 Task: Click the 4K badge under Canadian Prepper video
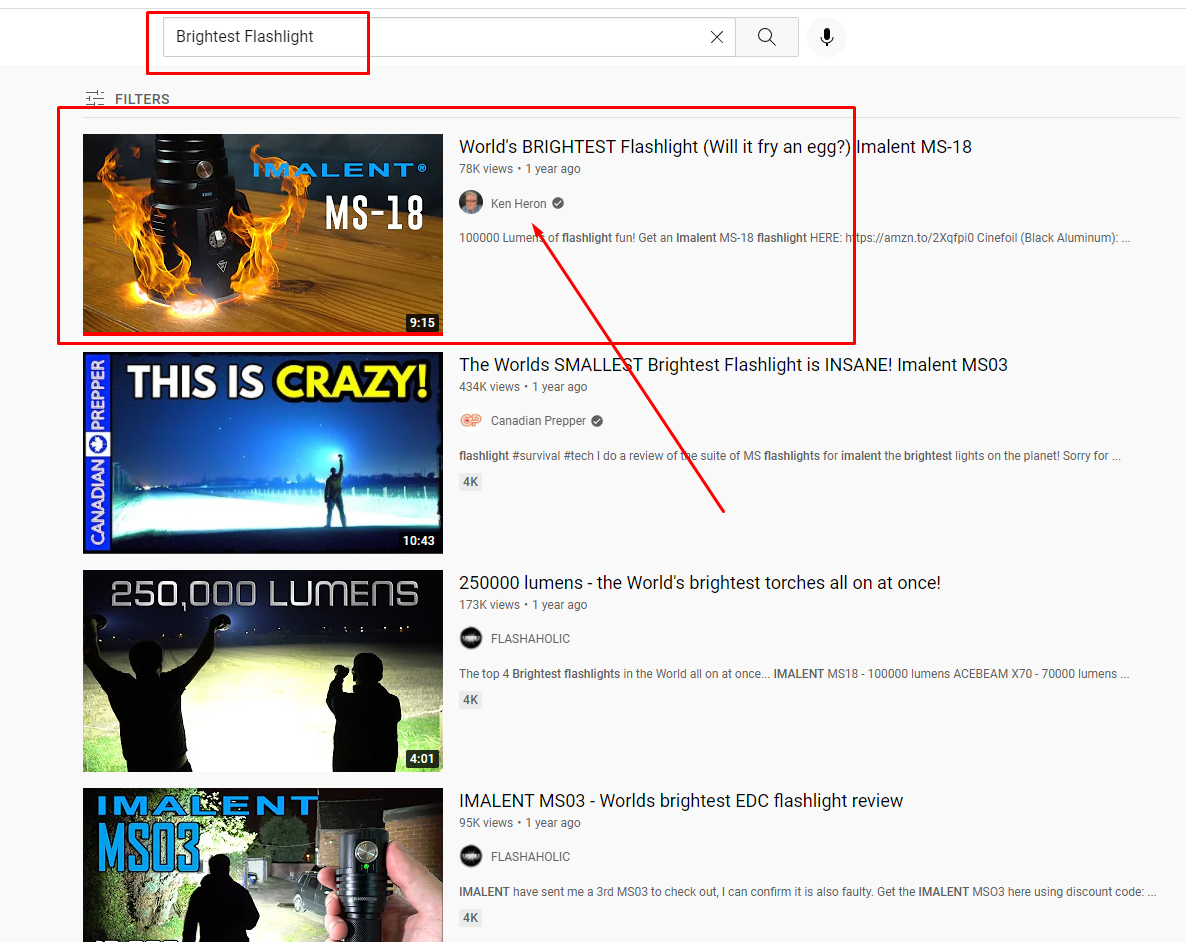coord(470,482)
